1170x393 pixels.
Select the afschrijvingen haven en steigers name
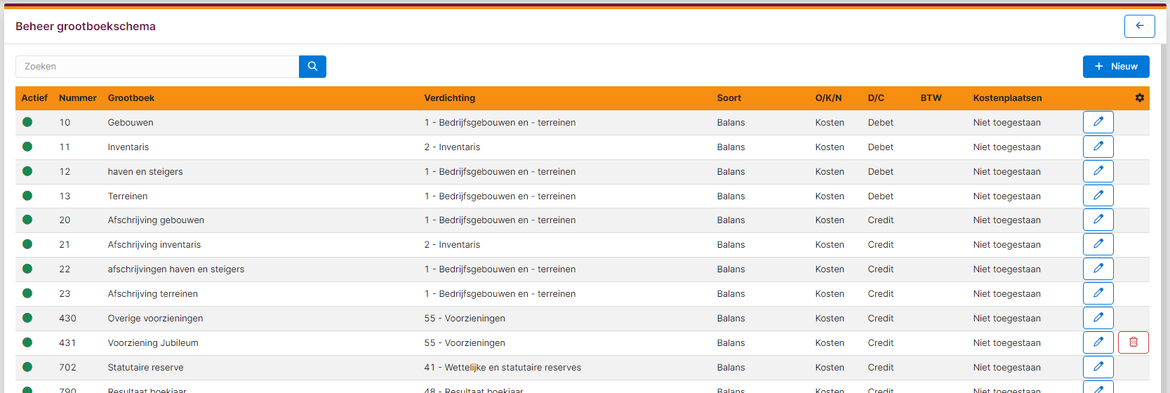tap(176, 269)
